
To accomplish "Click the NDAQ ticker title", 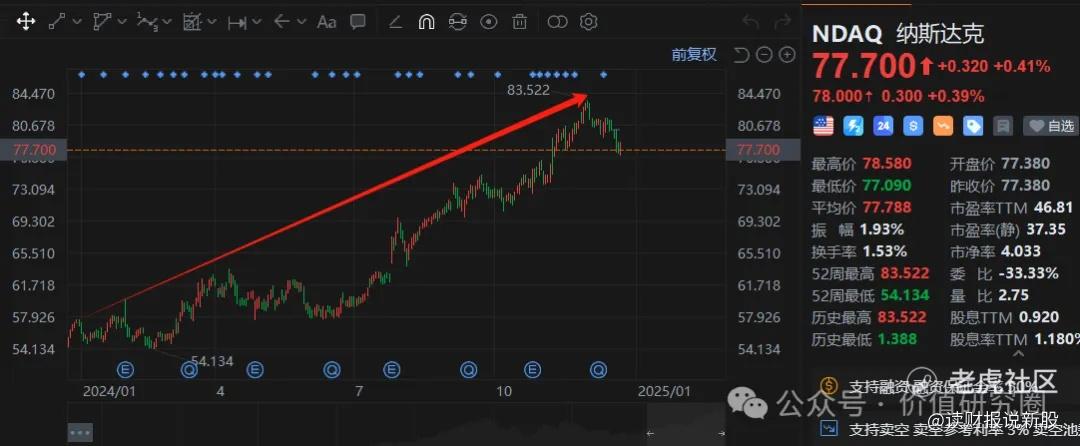I will [x=847, y=34].
